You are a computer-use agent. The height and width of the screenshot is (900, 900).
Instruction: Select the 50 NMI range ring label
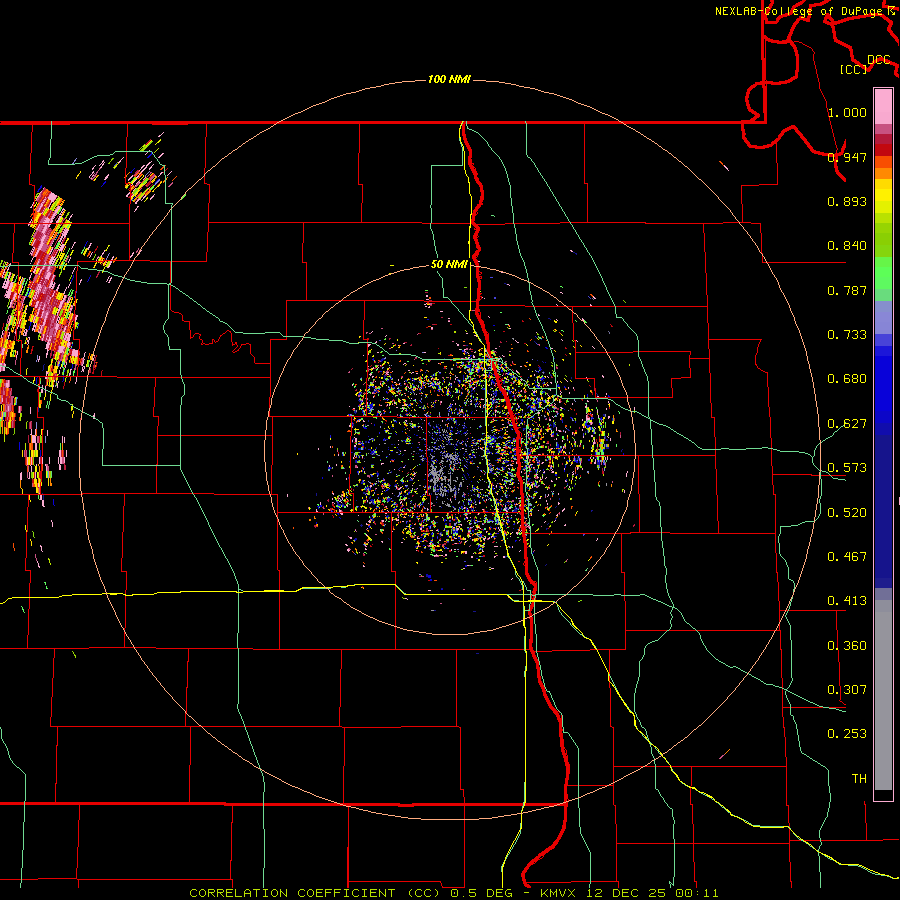click(449, 265)
